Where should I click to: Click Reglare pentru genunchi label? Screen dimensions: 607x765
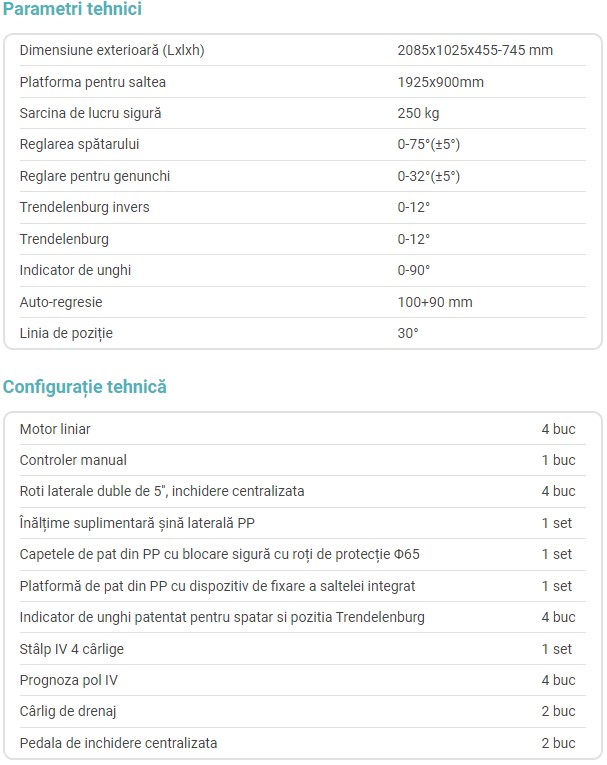[x=95, y=176]
